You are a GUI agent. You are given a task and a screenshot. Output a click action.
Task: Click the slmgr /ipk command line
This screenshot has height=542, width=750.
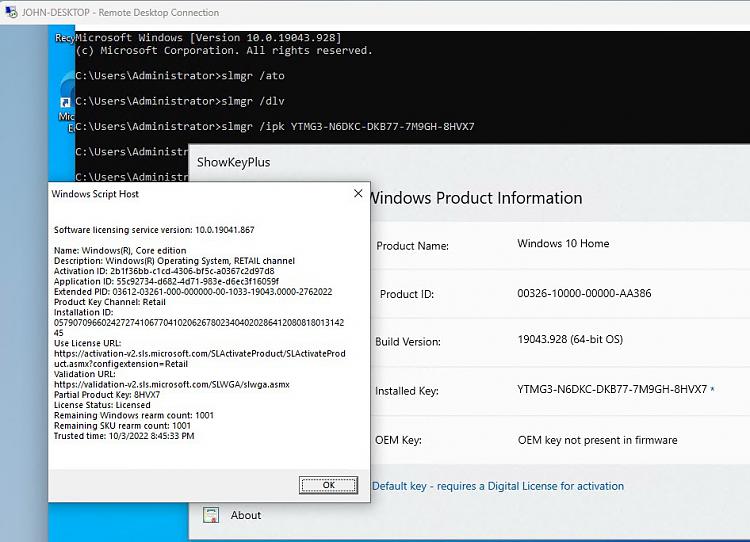[x=275, y=126]
